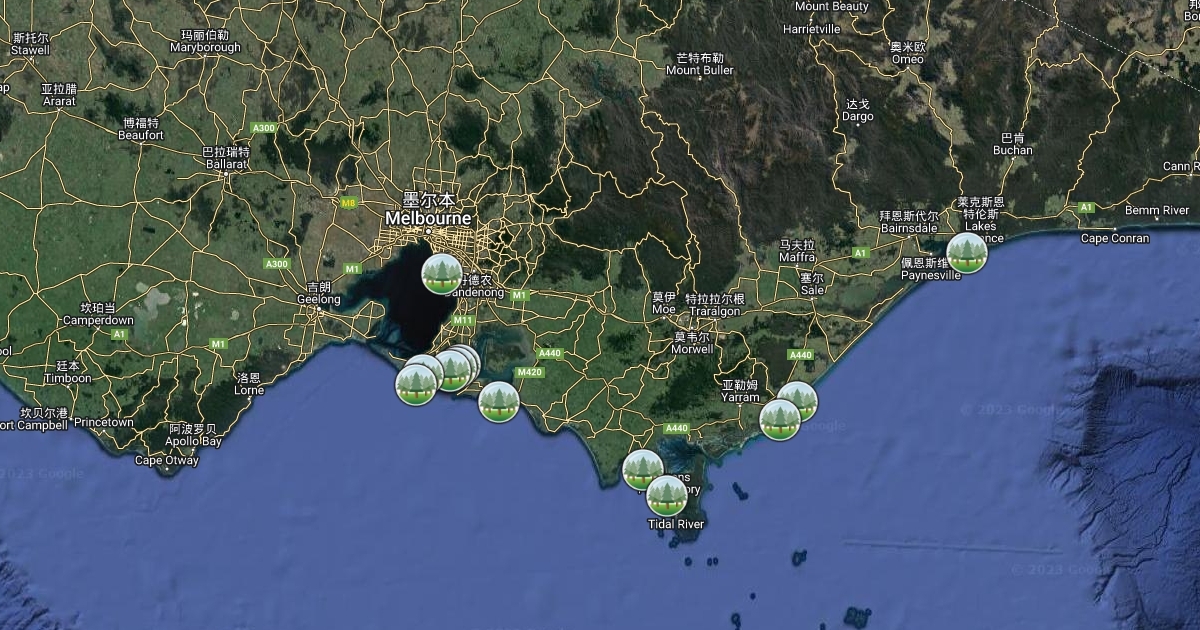
Task: Click the park marker northwest of Tidal River marker
Action: (642, 469)
